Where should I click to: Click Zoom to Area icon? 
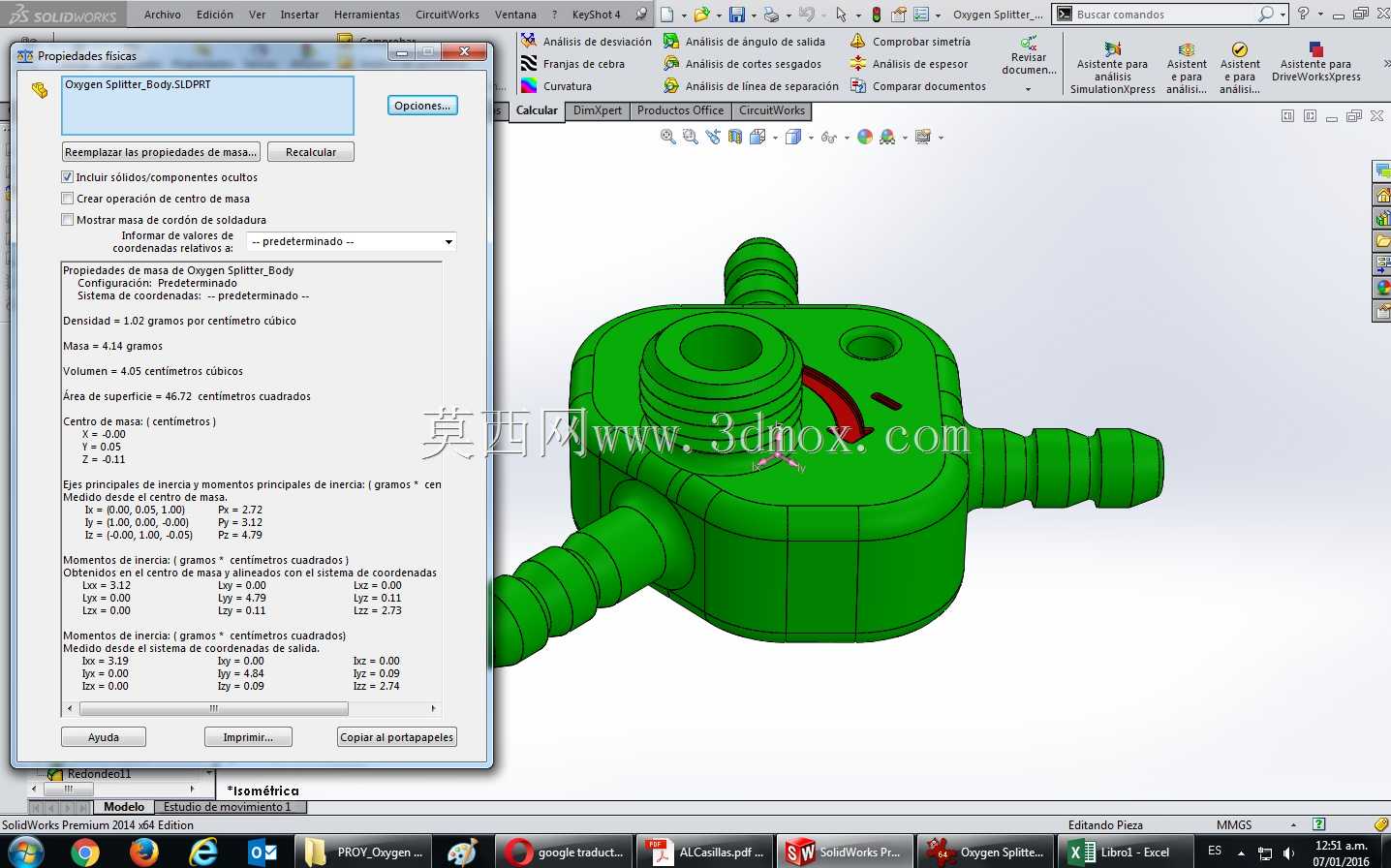point(691,137)
